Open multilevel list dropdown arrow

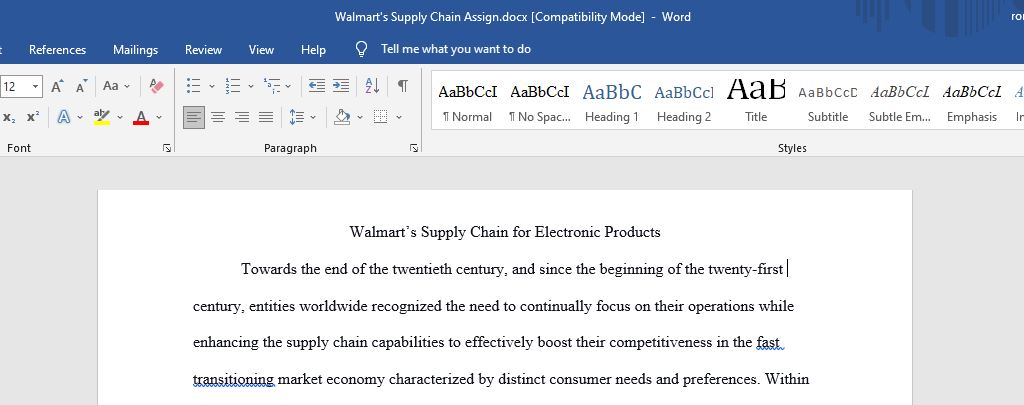(289, 86)
